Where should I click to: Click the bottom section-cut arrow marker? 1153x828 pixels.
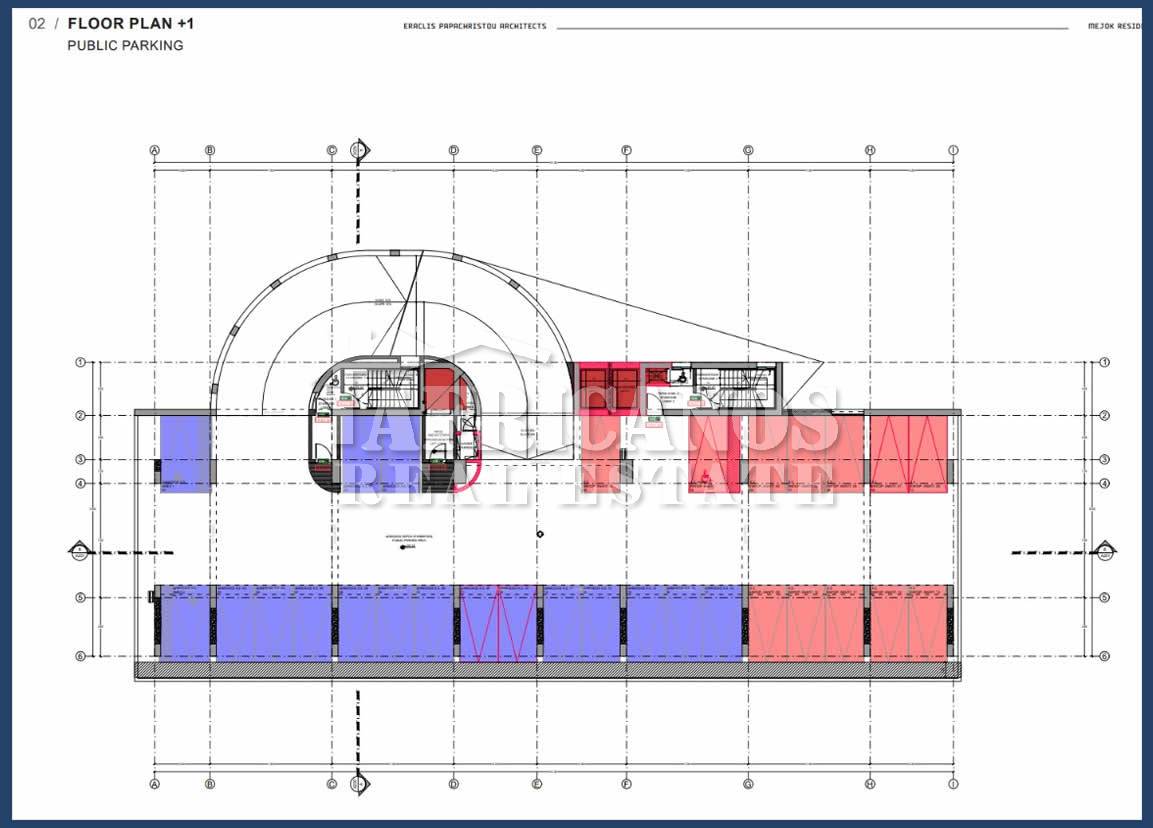[359, 784]
